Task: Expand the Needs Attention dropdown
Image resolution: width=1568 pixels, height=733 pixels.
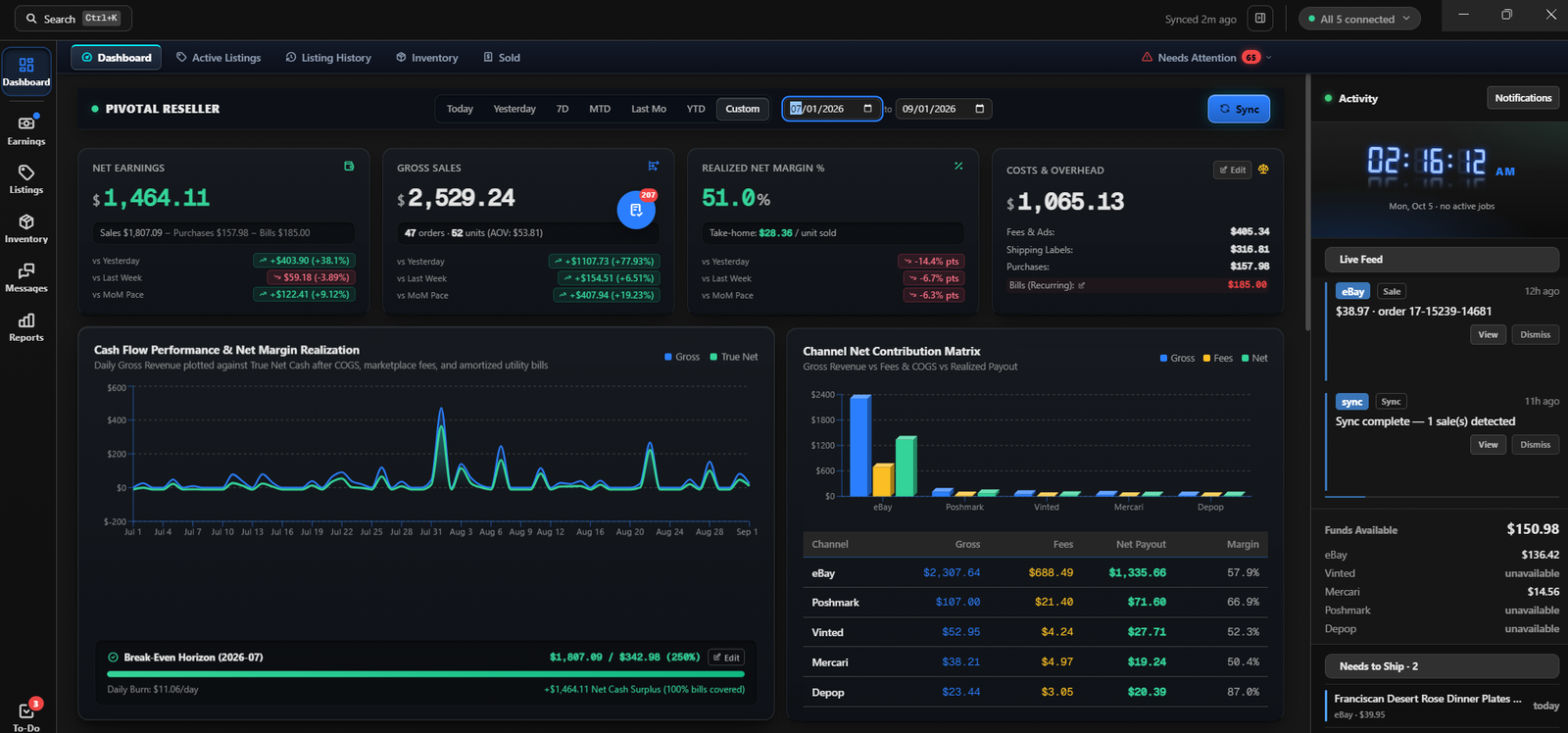Action: click(x=1206, y=58)
